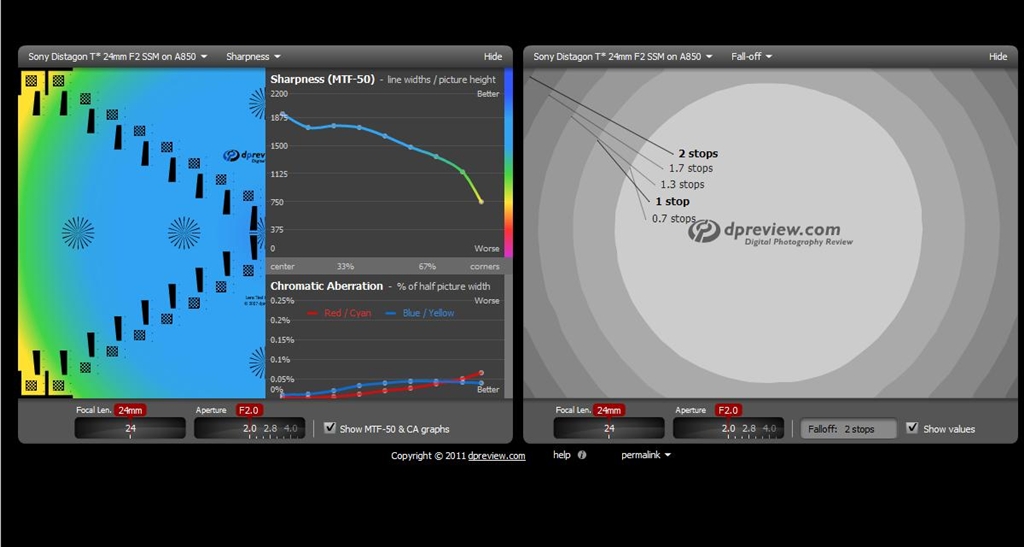Click the left starburst target on test chart
The width and height of the screenshot is (1024, 547).
click(78, 233)
